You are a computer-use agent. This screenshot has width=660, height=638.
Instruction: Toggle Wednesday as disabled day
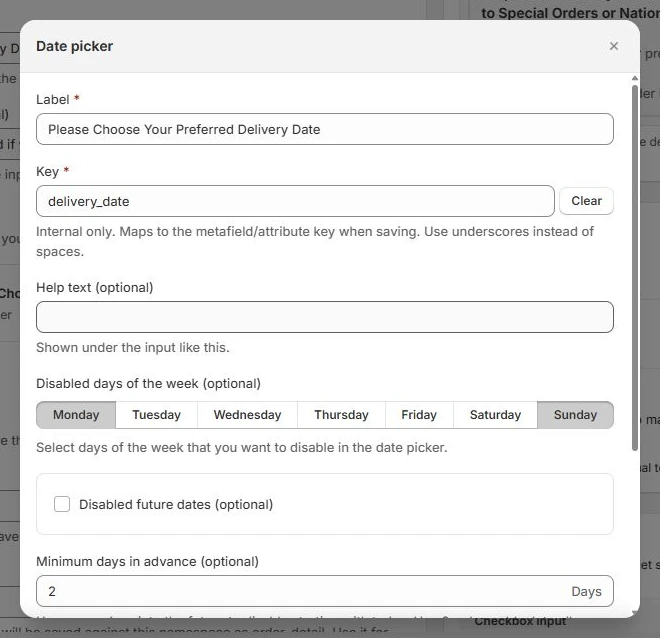(x=248, y=415)
